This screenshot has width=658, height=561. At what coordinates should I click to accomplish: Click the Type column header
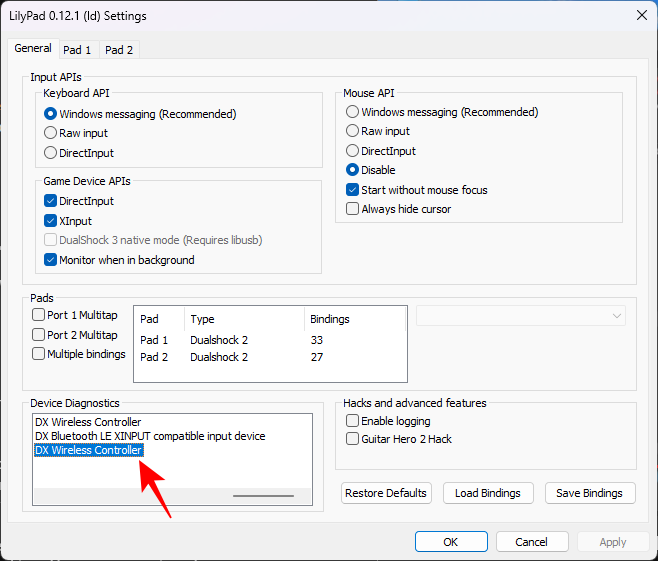[244, 319]
